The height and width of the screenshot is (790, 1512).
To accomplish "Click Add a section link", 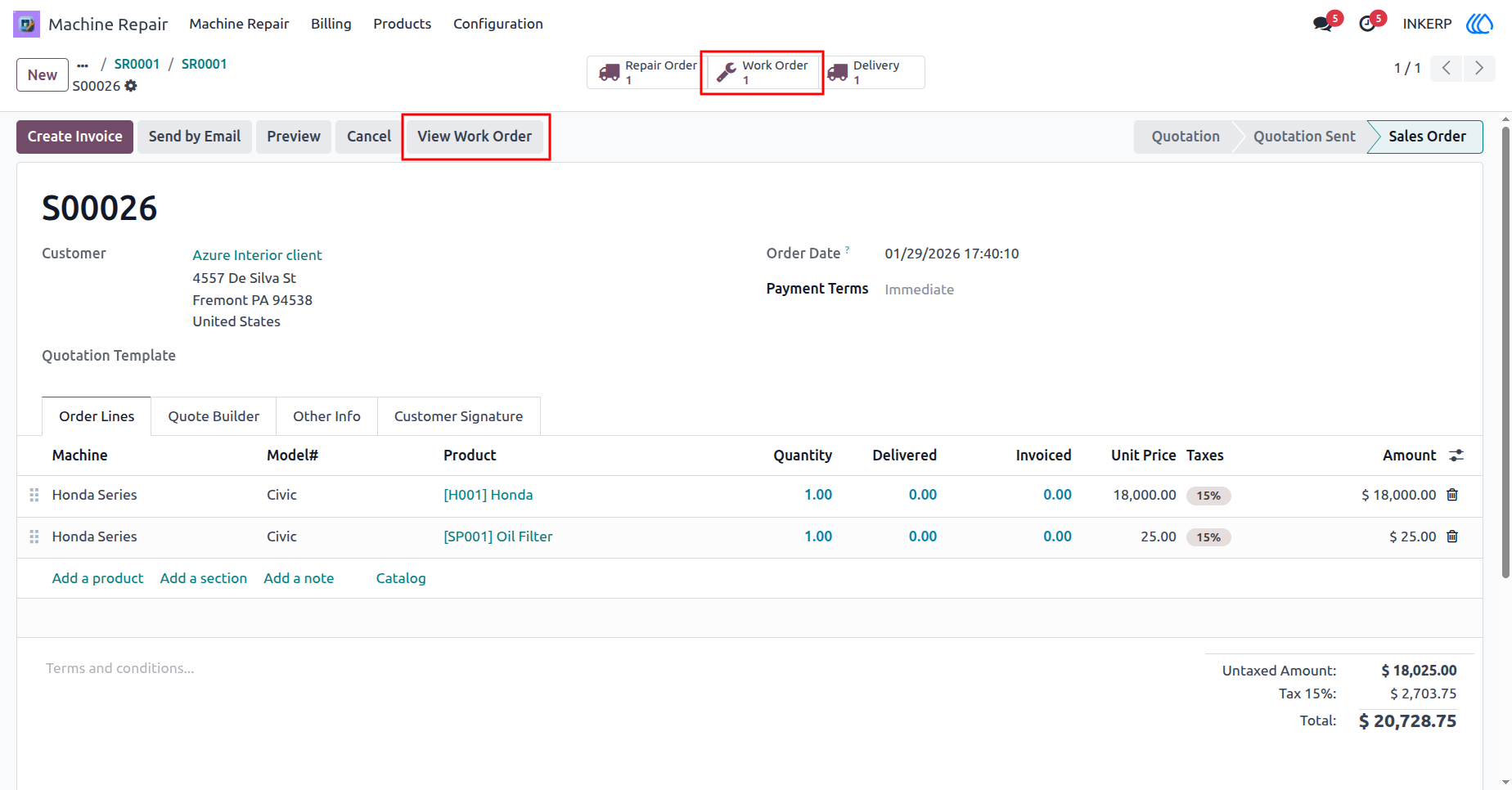I will (x=204, y=578).
